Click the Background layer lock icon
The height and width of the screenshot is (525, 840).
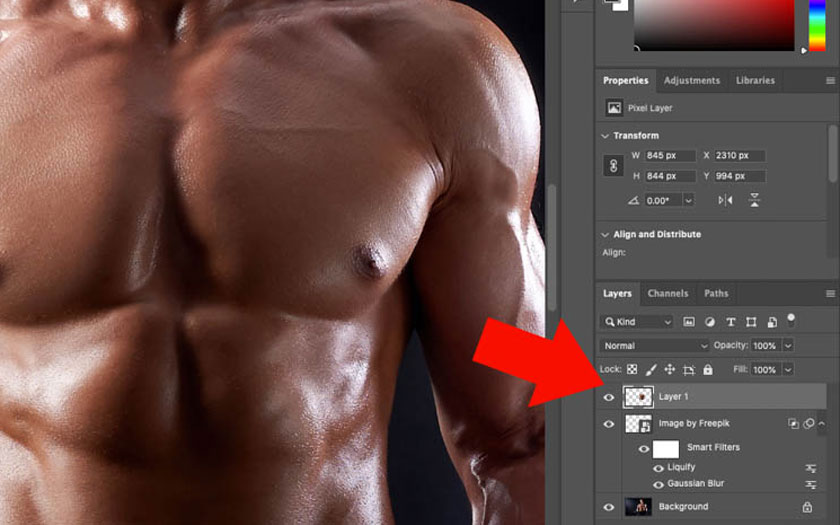(x=807, y=507)
